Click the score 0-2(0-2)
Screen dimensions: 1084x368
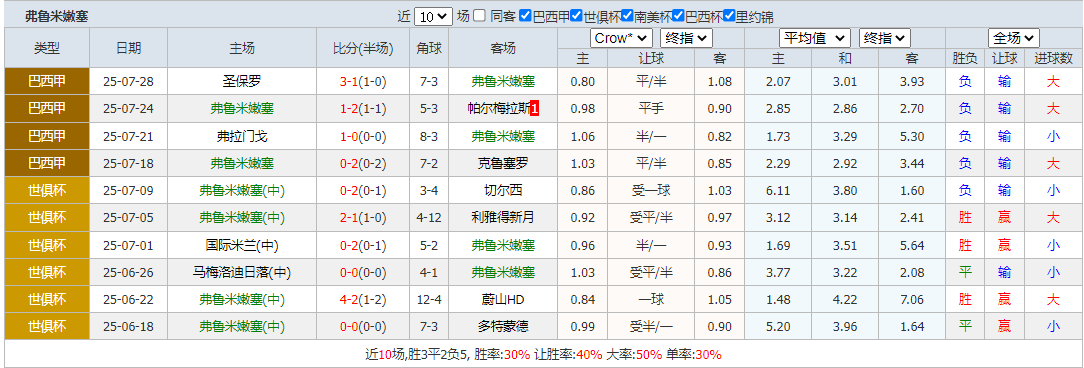click(363, 164)
